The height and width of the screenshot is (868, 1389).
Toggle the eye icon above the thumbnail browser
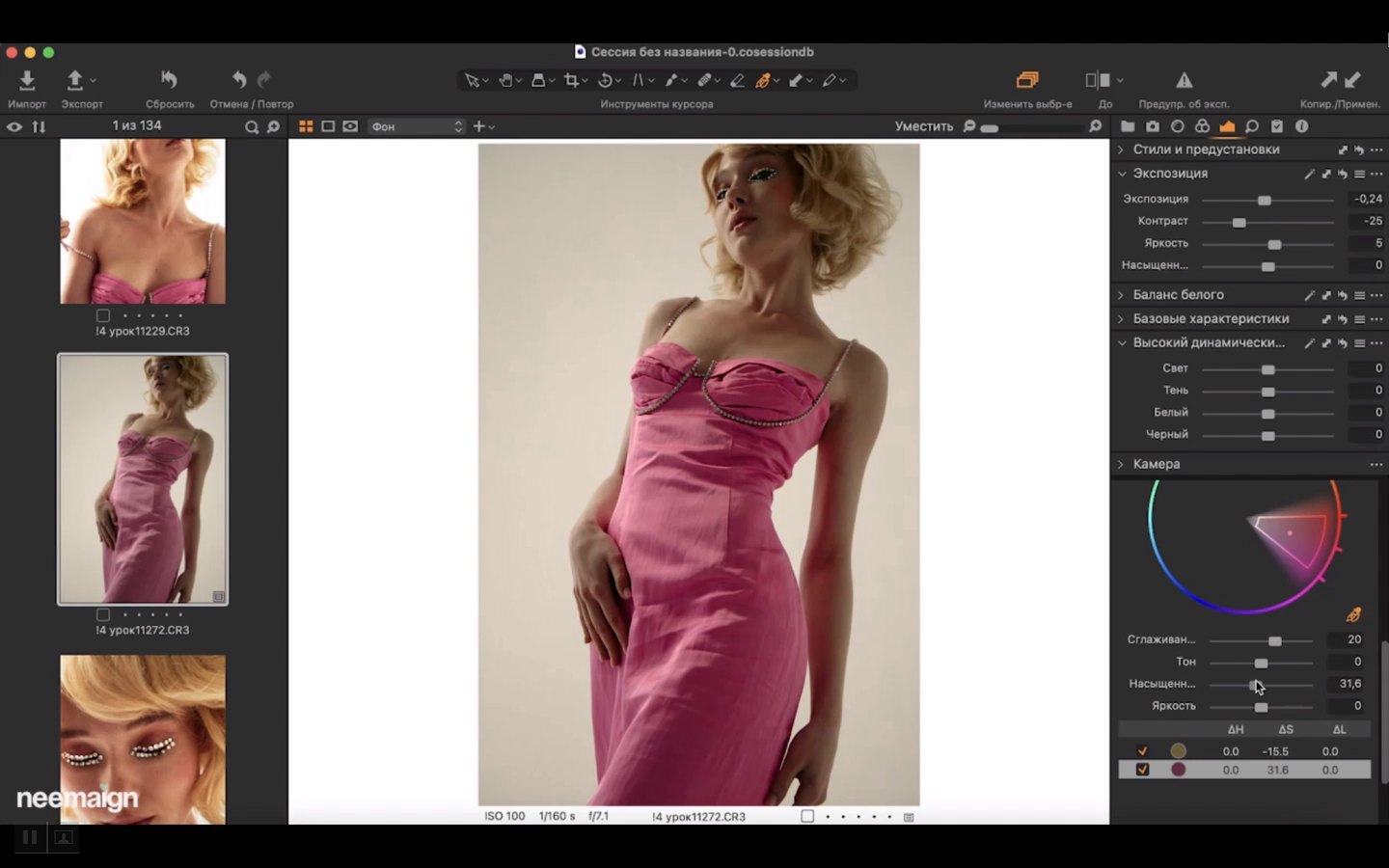pos(14,126)
